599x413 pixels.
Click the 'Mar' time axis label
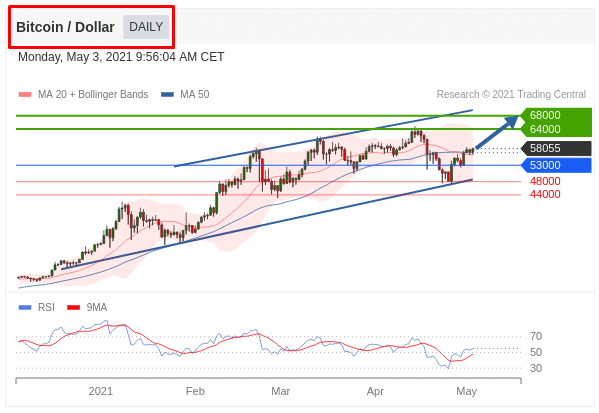point(280,391)
